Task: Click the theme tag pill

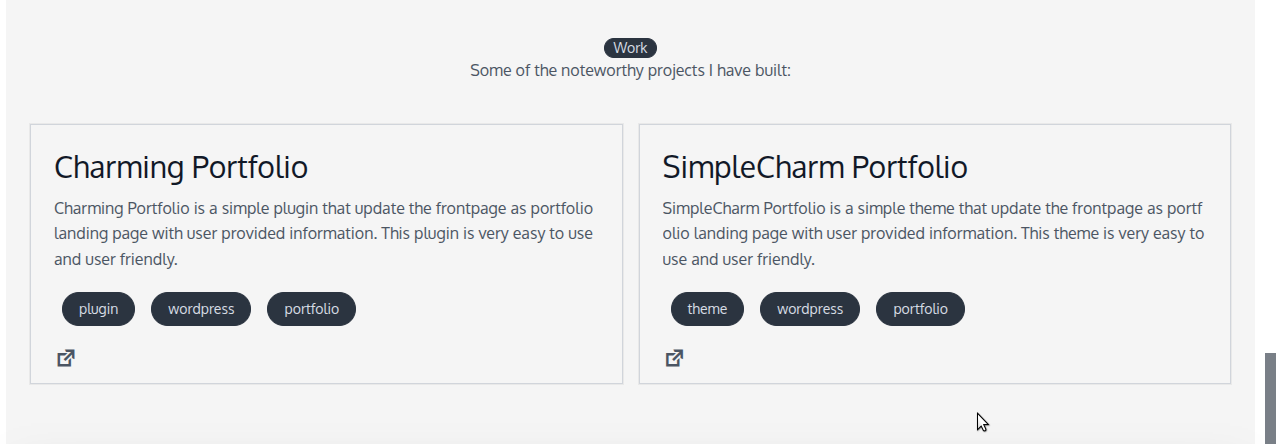Action: coord(707,309)
